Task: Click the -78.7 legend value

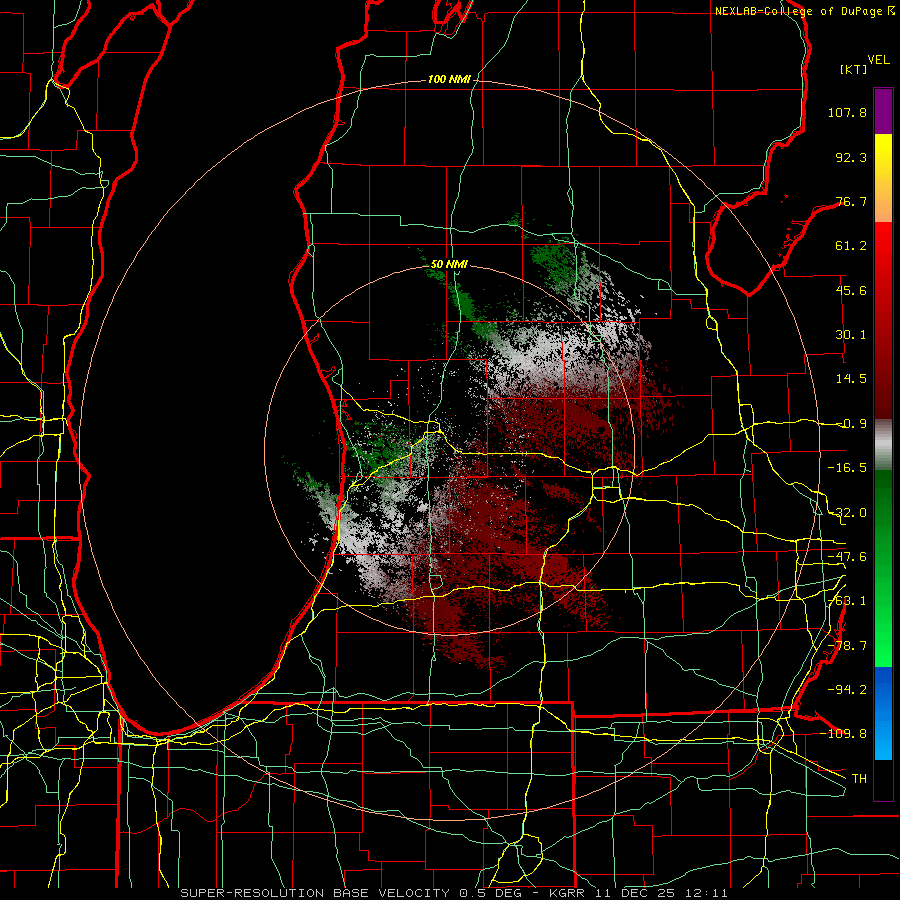Action: [847, 646]
